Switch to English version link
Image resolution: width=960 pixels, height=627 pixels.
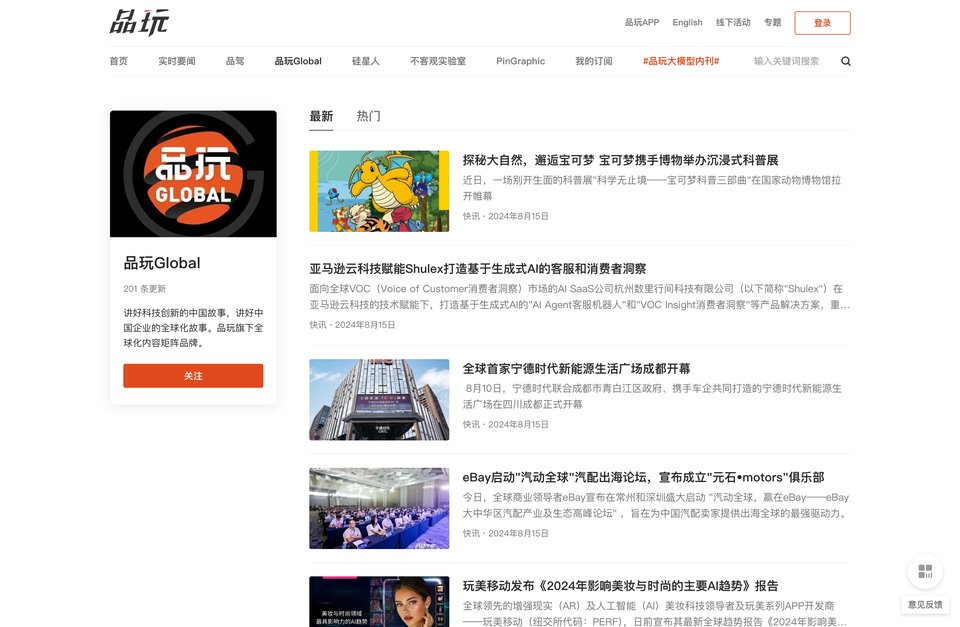tap(688, 22)
